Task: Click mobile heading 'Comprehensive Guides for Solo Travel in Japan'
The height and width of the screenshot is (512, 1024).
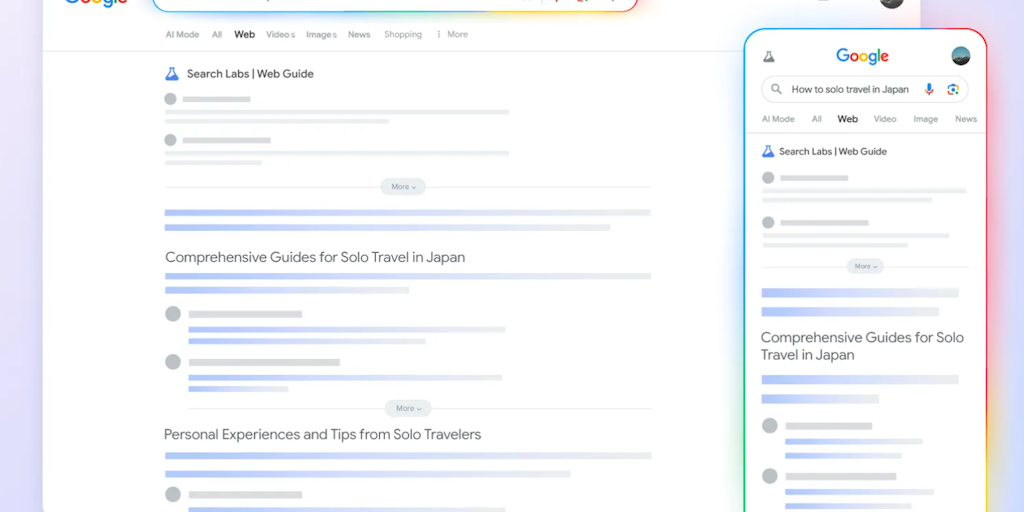Action: click(862, 346)
